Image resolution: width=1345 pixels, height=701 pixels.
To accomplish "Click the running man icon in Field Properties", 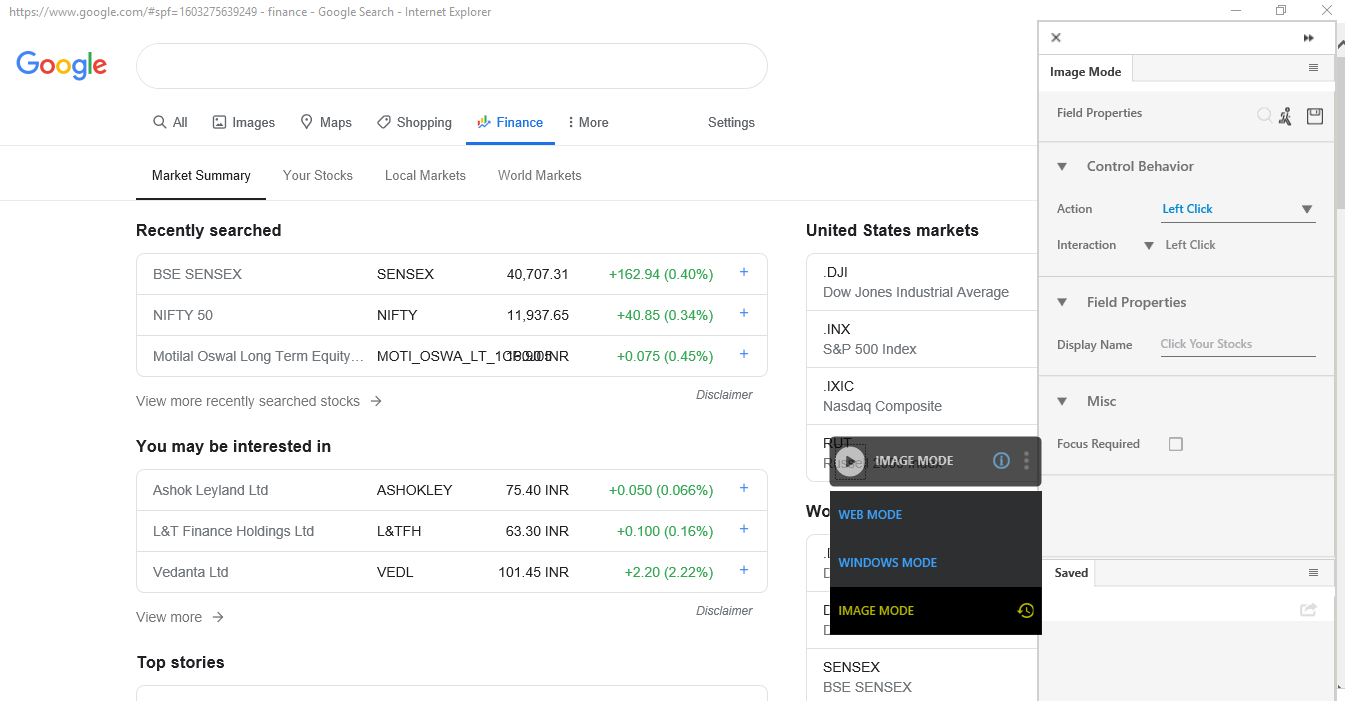I will pos(1285,116).
